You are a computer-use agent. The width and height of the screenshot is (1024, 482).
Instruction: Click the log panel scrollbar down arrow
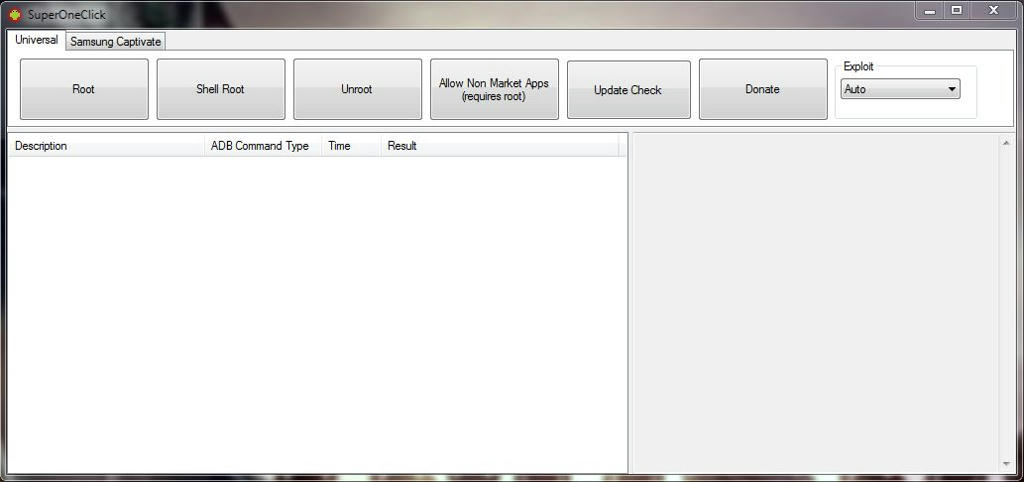point(1006,464)
